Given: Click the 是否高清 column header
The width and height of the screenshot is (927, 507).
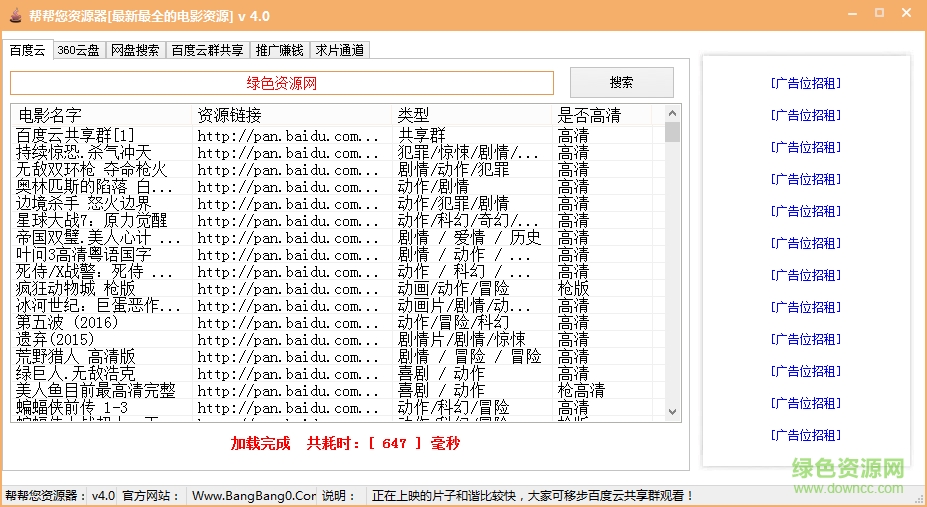Looking at the screenshot, I should pyautogui.click(x=602, y=115).
